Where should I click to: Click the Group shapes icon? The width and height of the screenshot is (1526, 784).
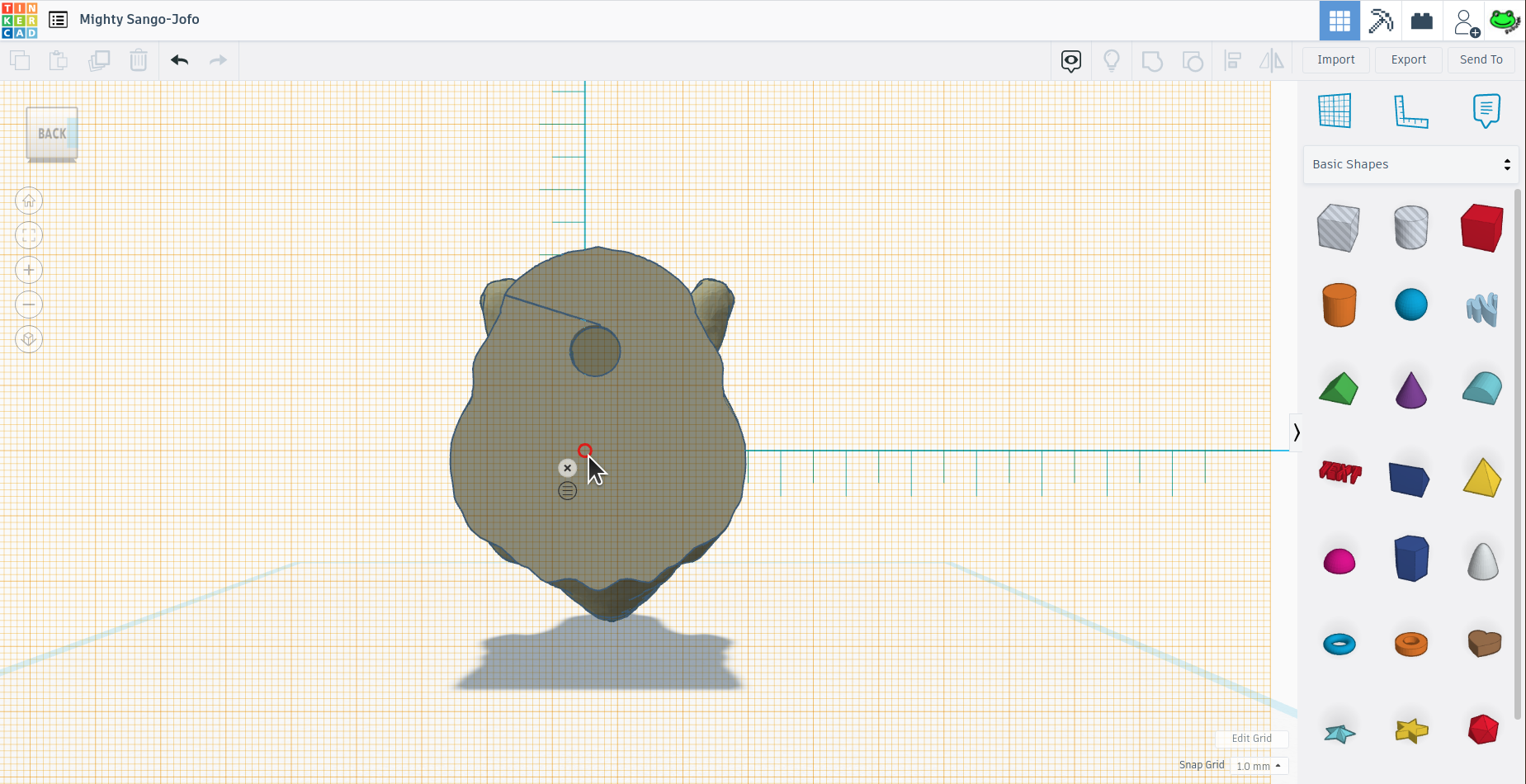click(1152, 60)
